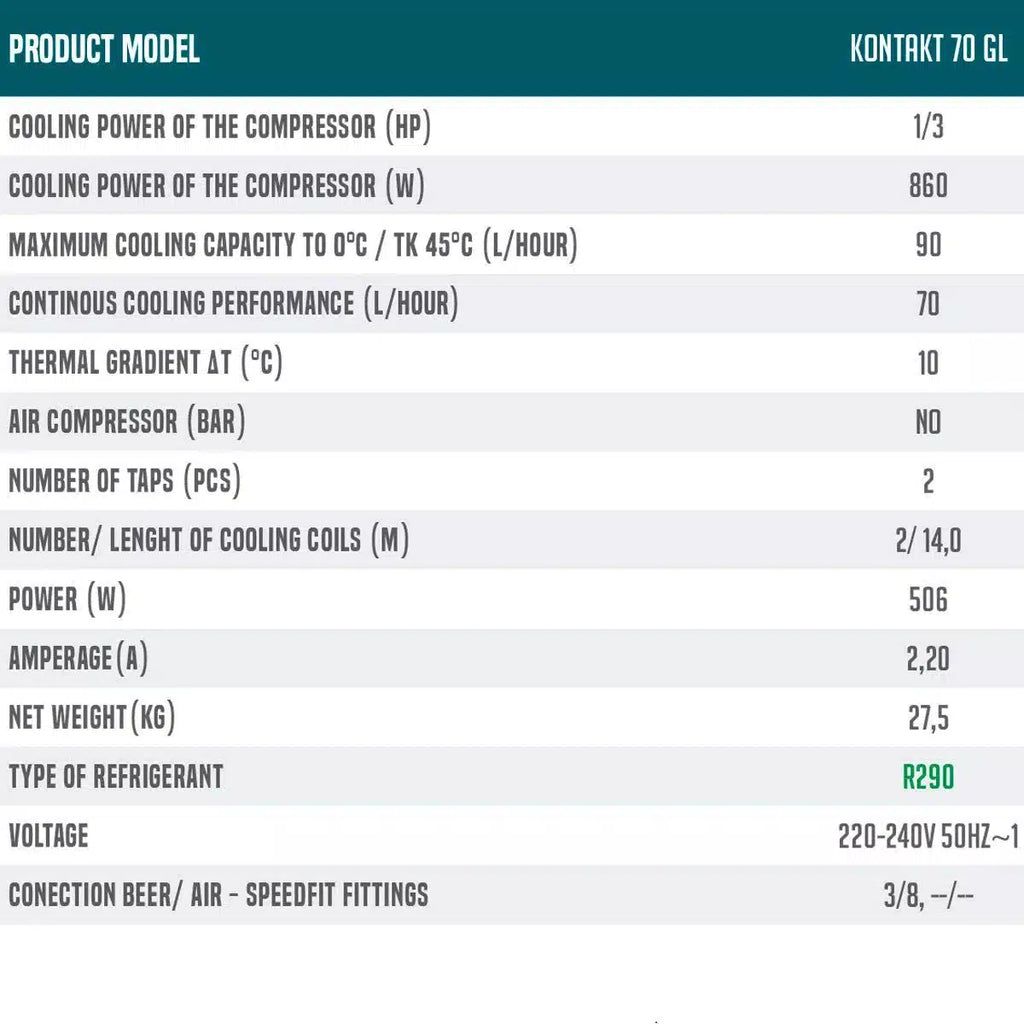Click the continuous cooling performance label

click(x=233, y=304)
